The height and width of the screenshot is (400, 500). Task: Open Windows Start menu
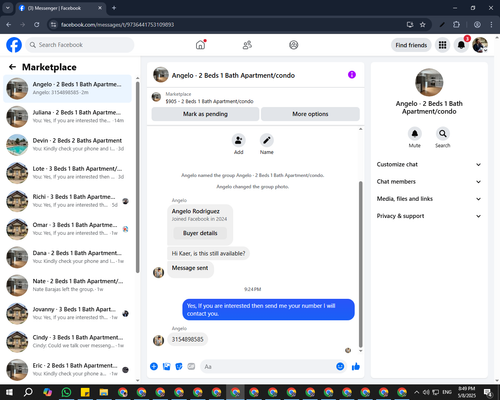[x=9, y=392]
